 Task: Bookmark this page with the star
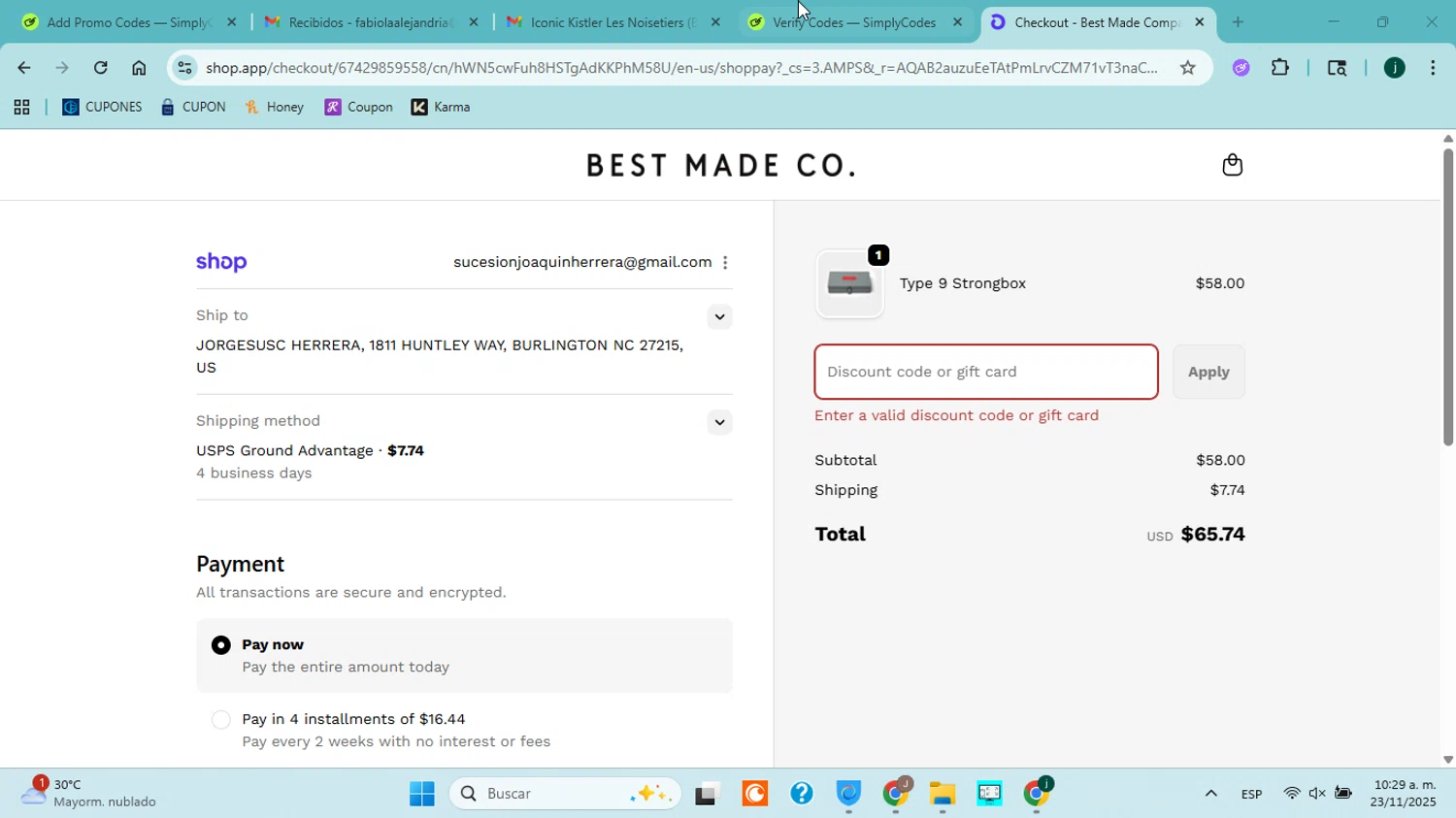[x=1187, y=68]
